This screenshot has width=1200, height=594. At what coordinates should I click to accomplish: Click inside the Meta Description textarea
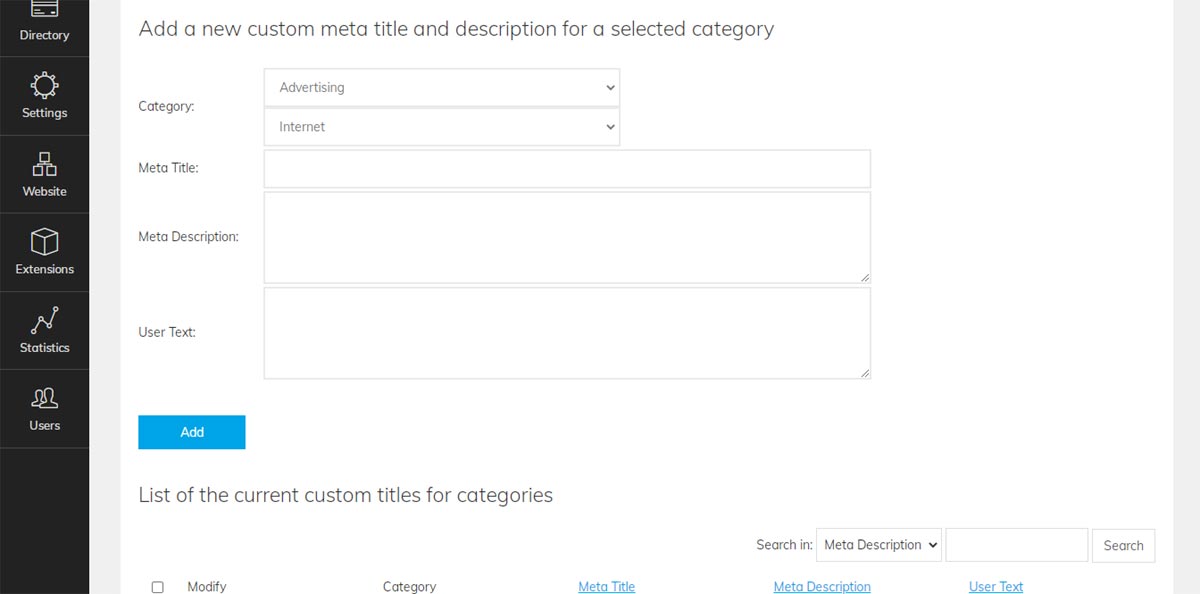567,237
